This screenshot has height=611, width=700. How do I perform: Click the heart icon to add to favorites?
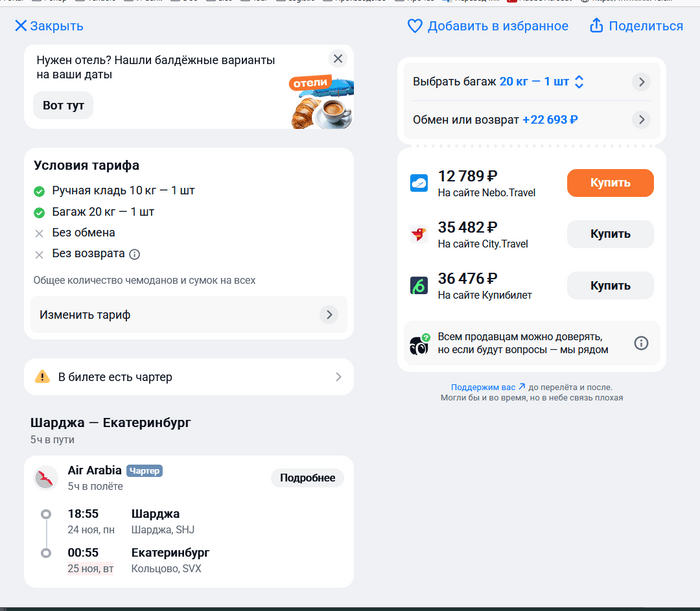pyautogui.click(x=415, y=26)
